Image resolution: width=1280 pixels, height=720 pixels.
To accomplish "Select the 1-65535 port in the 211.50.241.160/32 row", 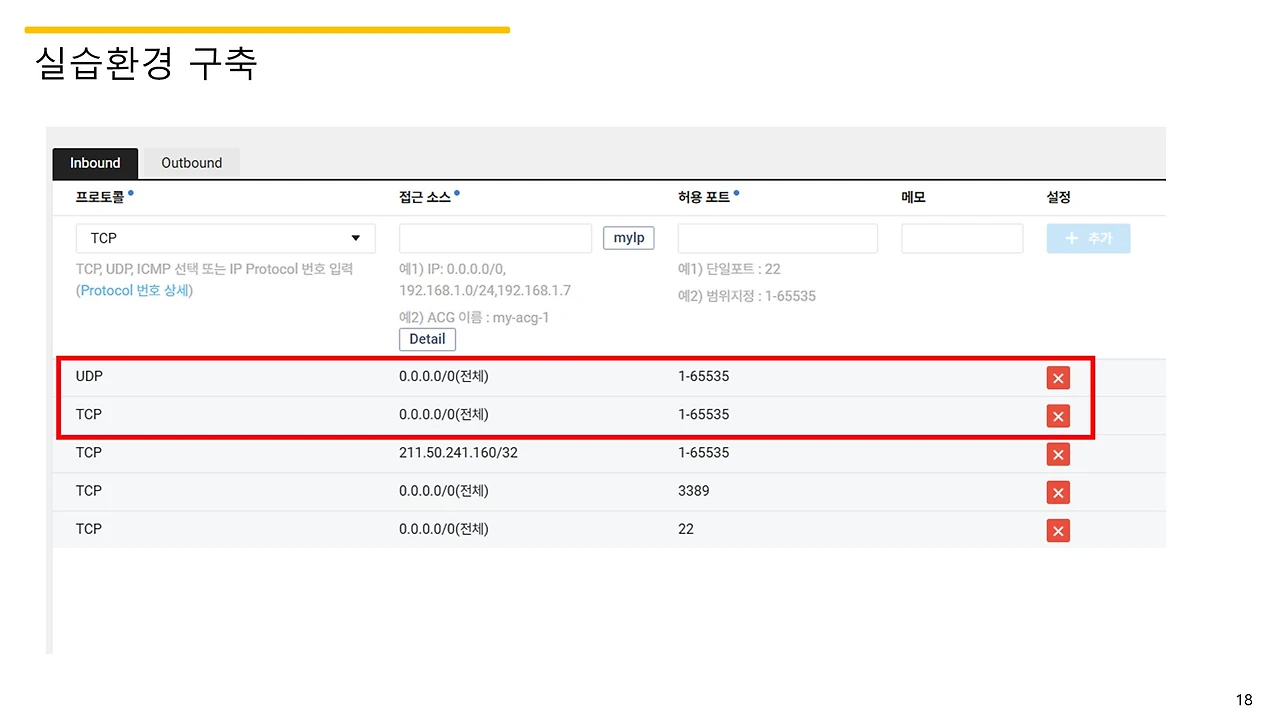I will click(704, 453).
